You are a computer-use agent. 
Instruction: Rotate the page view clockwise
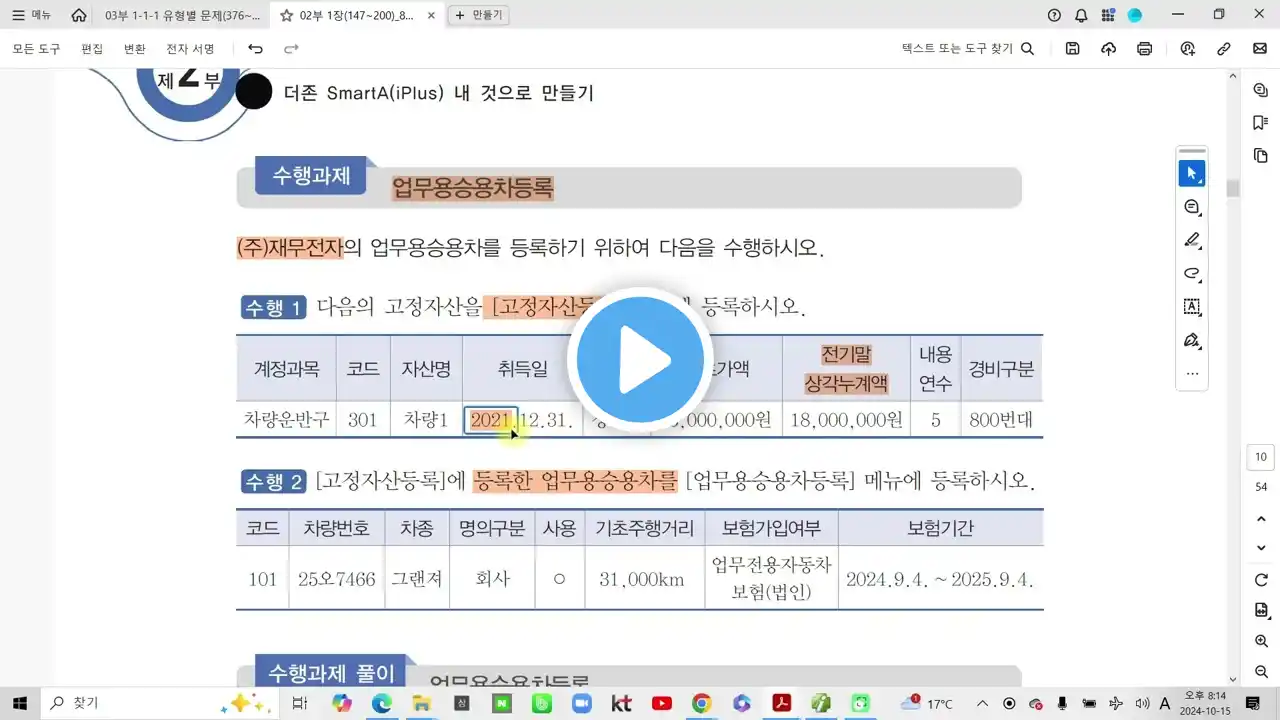coord(1260,581)
